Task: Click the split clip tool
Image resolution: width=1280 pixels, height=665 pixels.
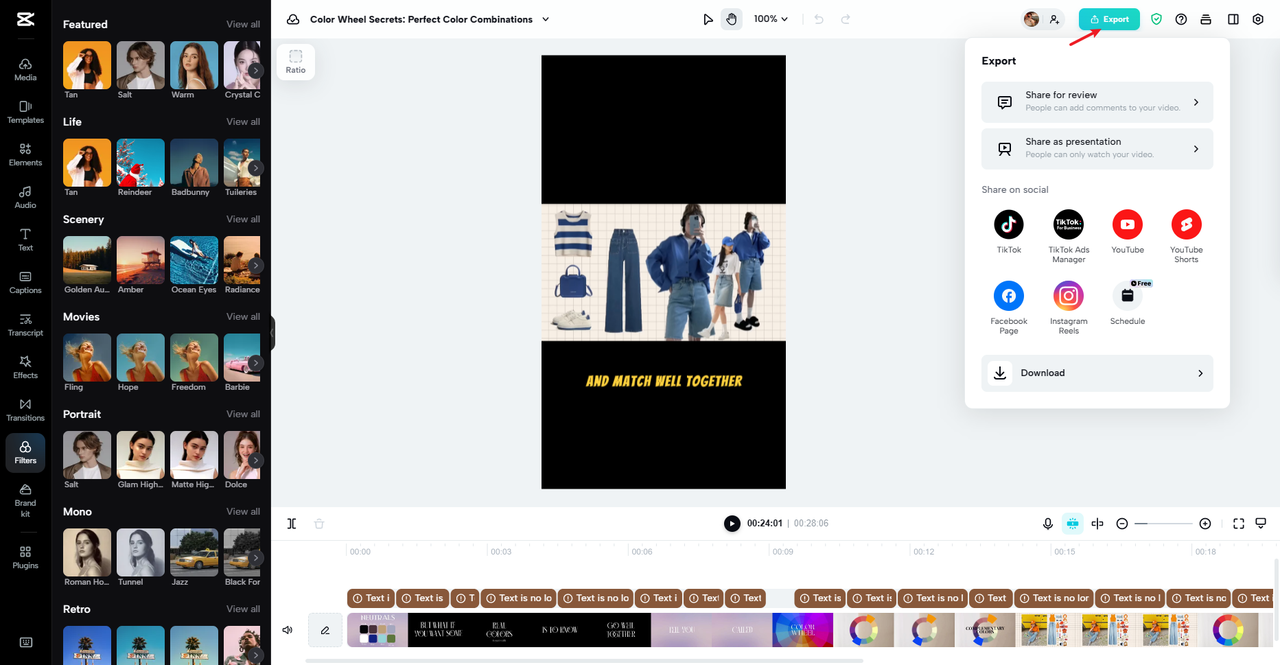Action: (291, 523)
